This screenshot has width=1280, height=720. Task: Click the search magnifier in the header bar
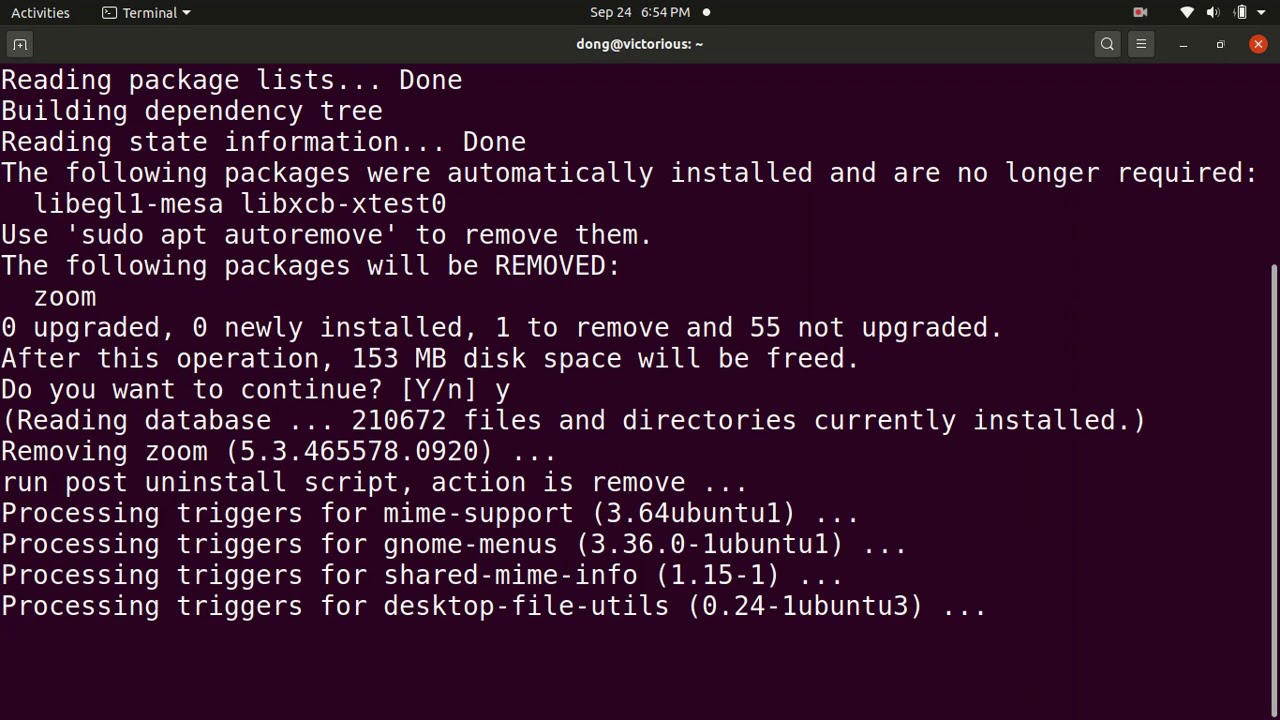pos(1107,44)
